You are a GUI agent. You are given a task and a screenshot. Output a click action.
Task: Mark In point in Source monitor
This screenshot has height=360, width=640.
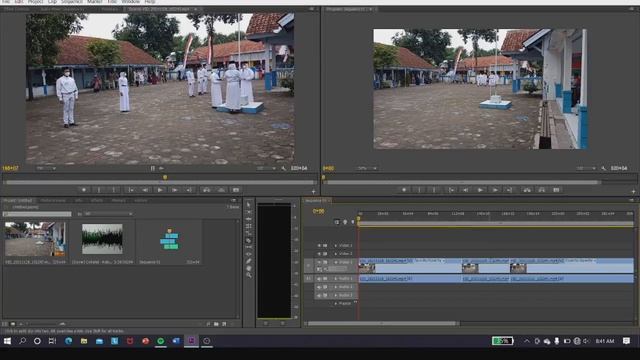99,190
